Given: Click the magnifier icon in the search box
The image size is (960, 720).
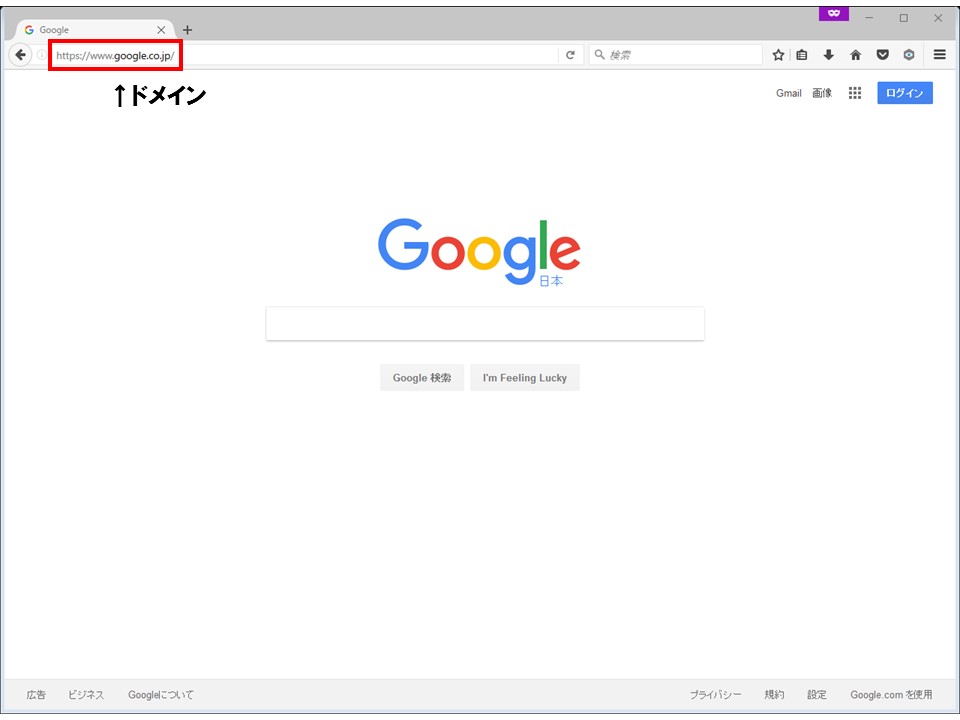Looking at the screenshot, I should (599, 54).
